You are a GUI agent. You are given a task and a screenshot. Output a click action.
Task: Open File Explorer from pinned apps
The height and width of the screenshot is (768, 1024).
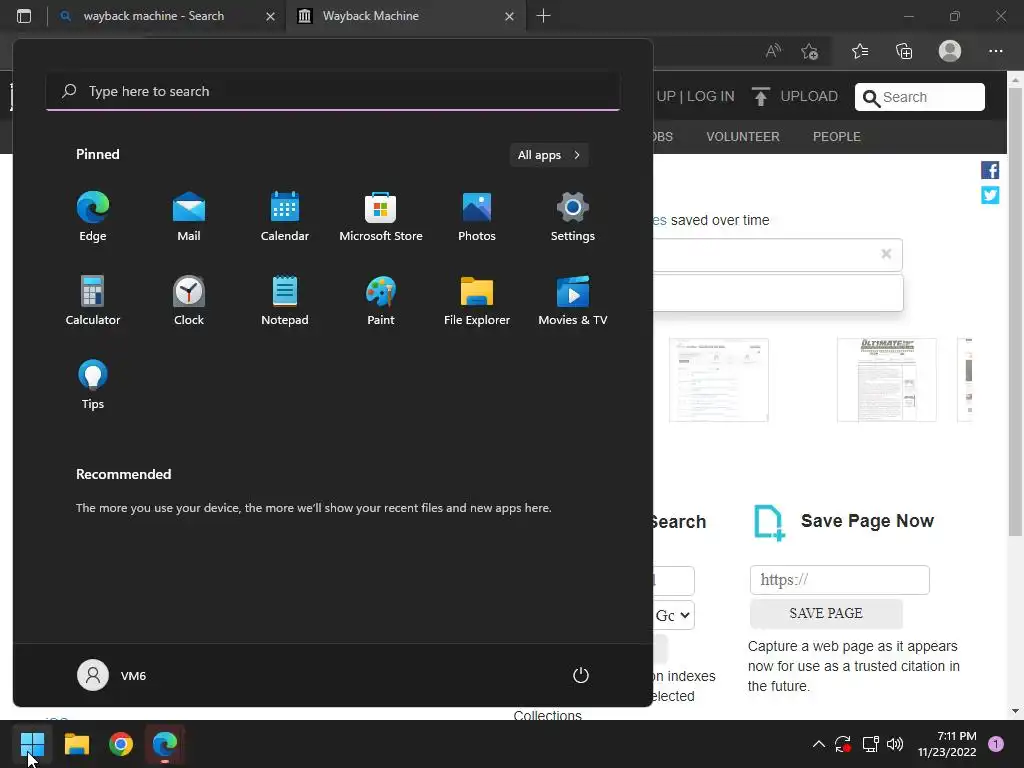477,300
